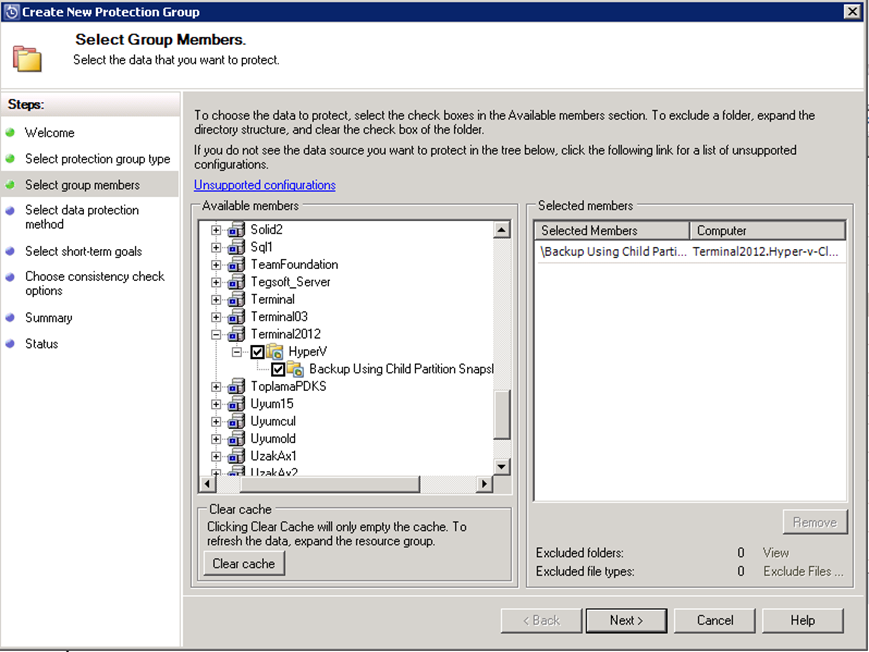This screenshot has width=869, height=652.
Task: Click the folder icon in the wizard header
Action: [27, 58]
